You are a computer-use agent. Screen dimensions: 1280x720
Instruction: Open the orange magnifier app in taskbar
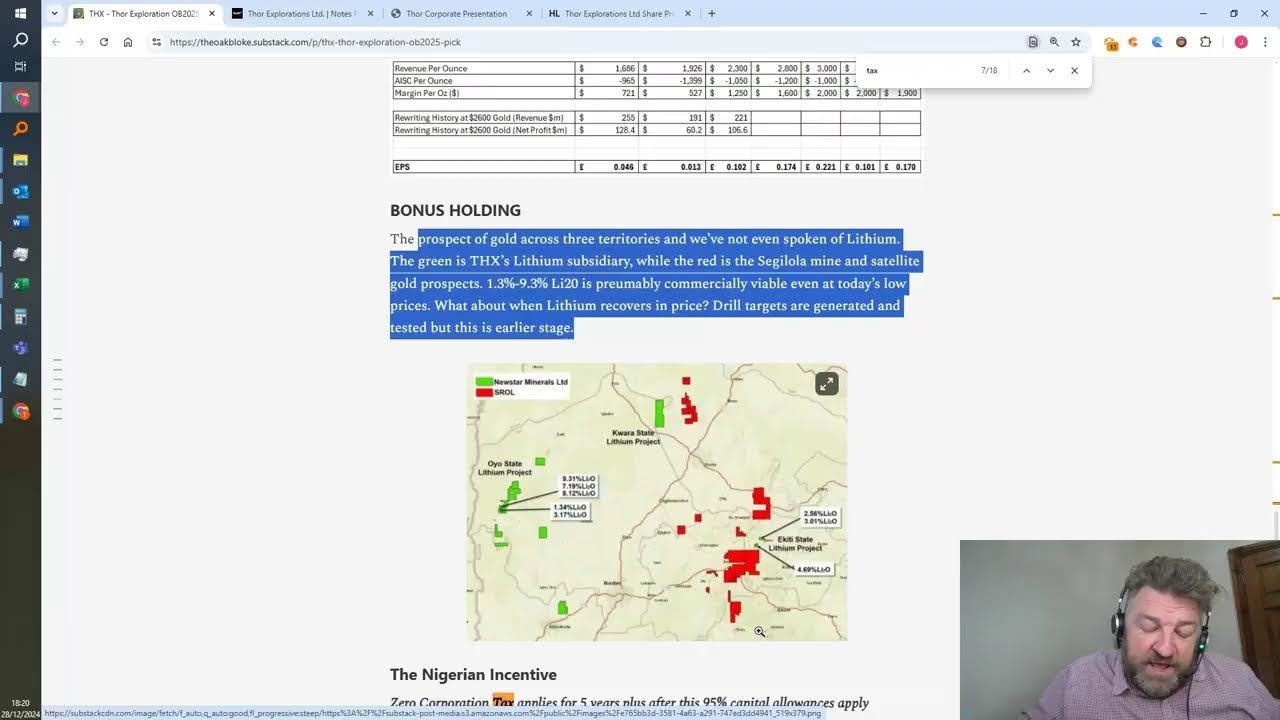[20, 129]
